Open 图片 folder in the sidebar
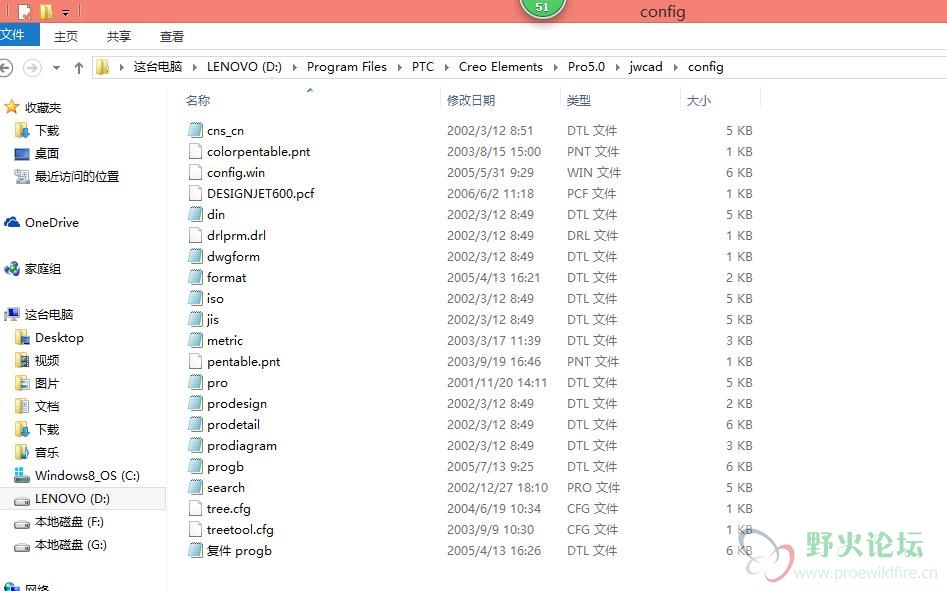 47,383
